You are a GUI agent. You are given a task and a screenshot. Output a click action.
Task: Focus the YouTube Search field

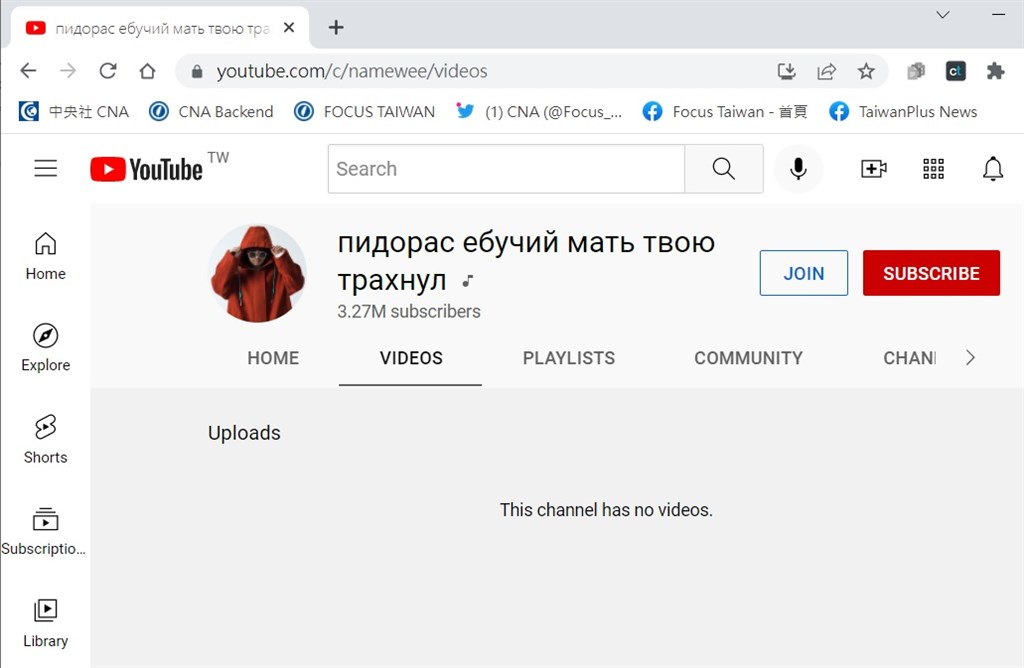pyautogui.click(x=506, y=168)
